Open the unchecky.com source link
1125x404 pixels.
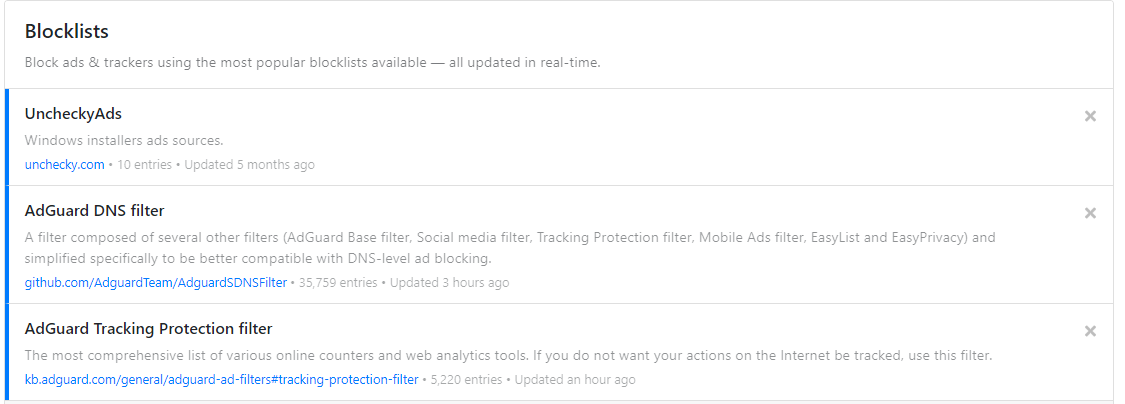point(64,164)
